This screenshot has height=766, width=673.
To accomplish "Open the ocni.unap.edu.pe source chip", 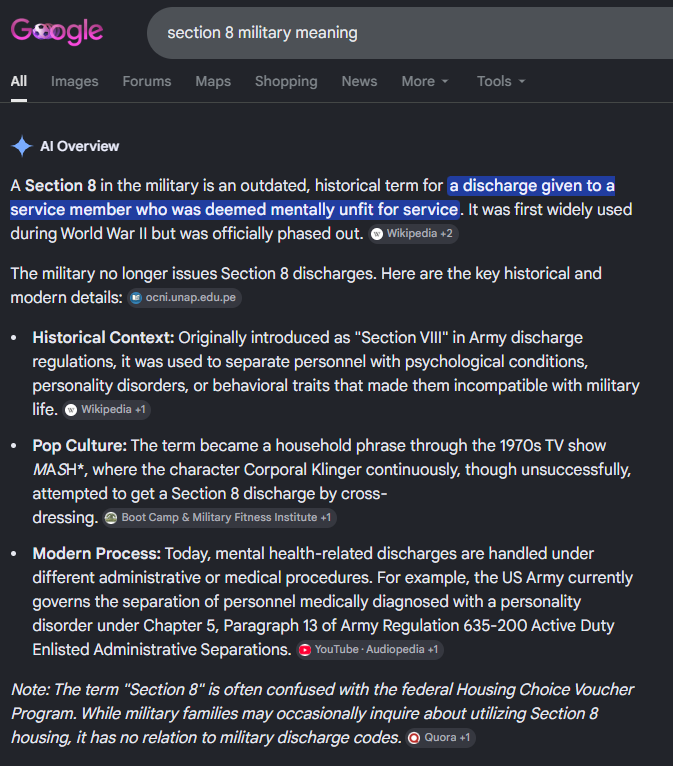I will pos(184,298).
